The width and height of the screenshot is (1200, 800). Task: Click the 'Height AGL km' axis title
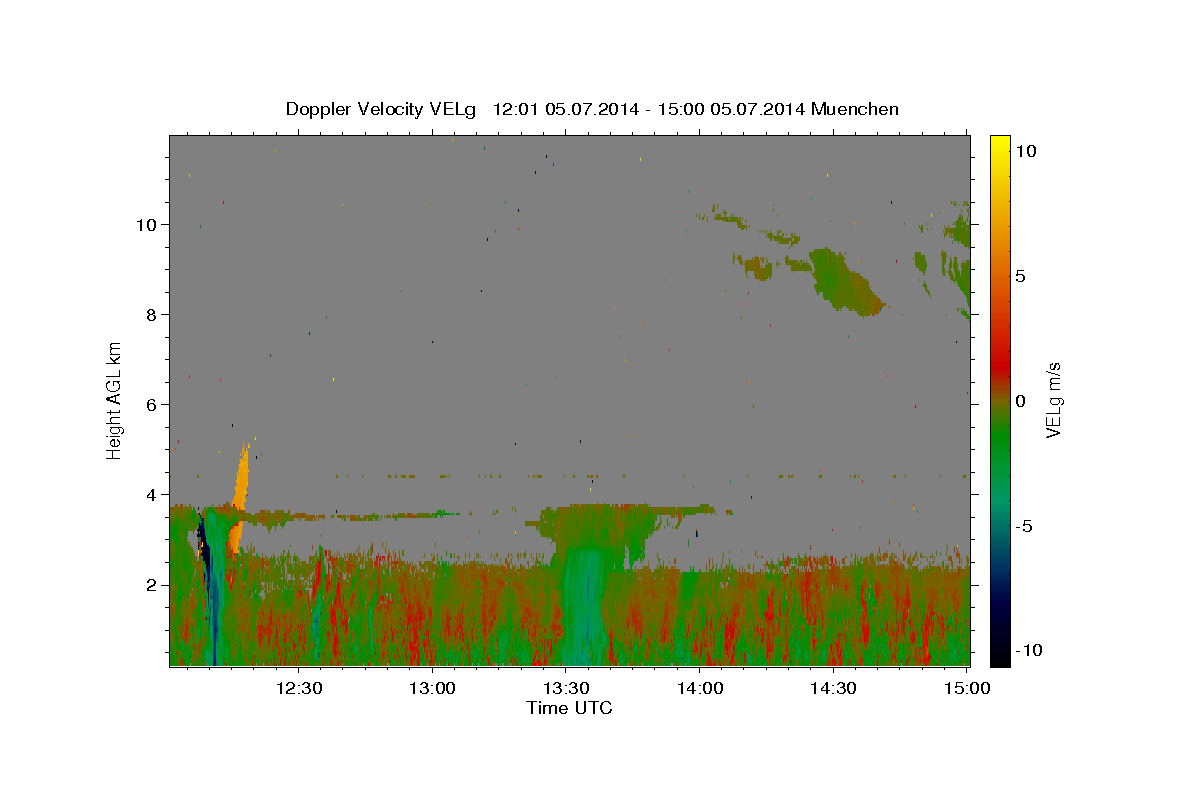coord(115,399)
